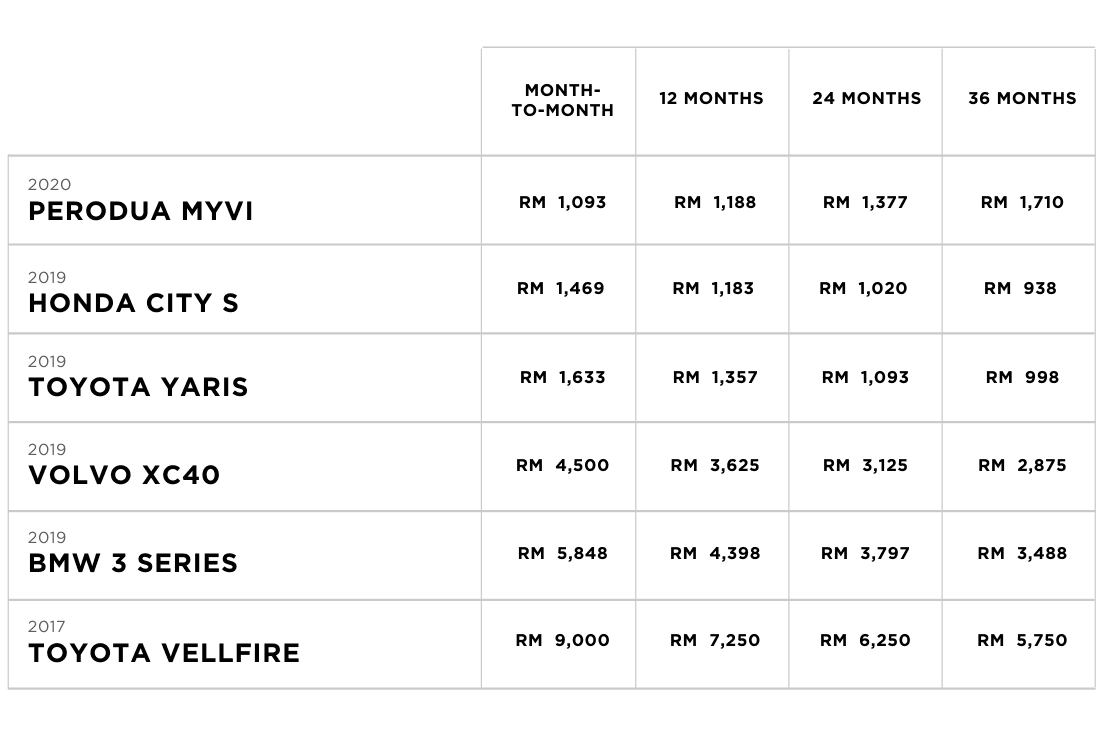Select the Myvi 36-month price RM 1,710
Image resolution: width=1104 pixels, height=736 pixels.
1022,203
